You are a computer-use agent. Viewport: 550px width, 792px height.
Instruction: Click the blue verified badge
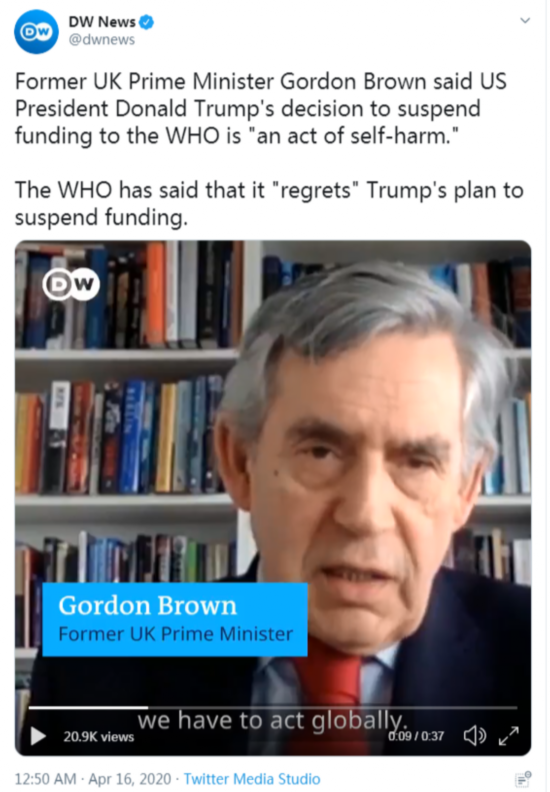pos(146,23)
